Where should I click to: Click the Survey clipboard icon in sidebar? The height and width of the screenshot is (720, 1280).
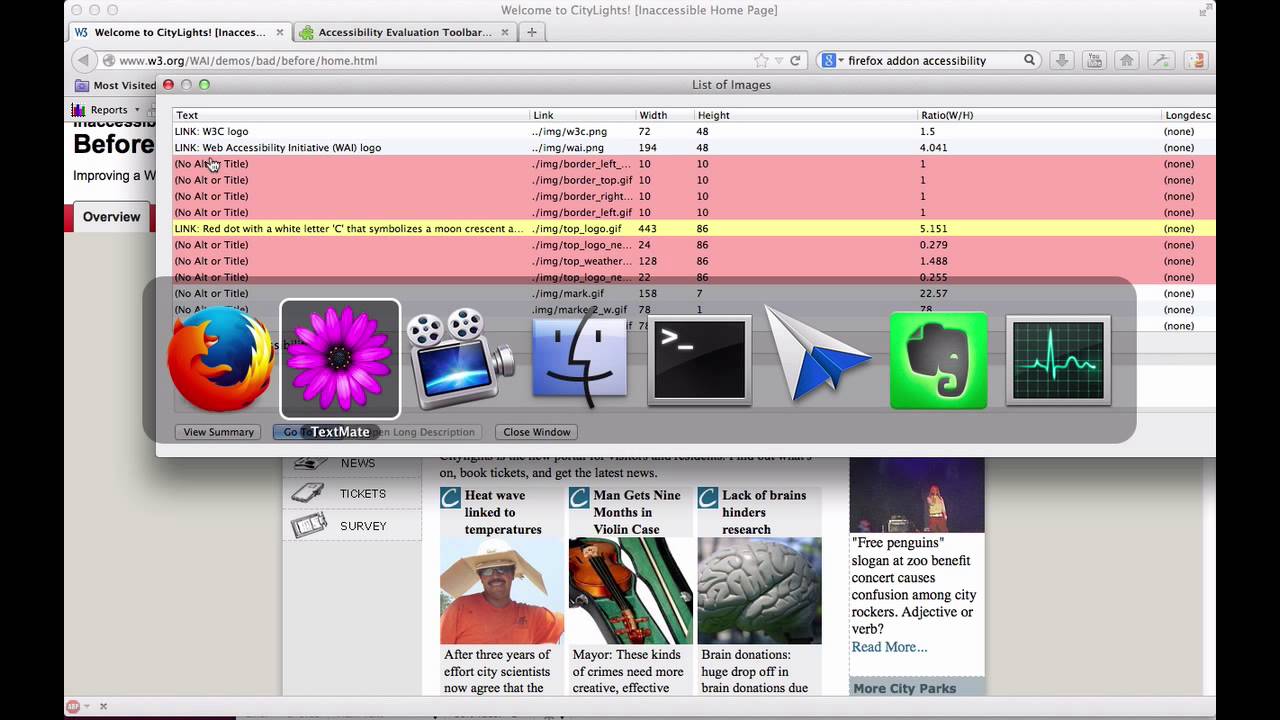click(308, 524)
